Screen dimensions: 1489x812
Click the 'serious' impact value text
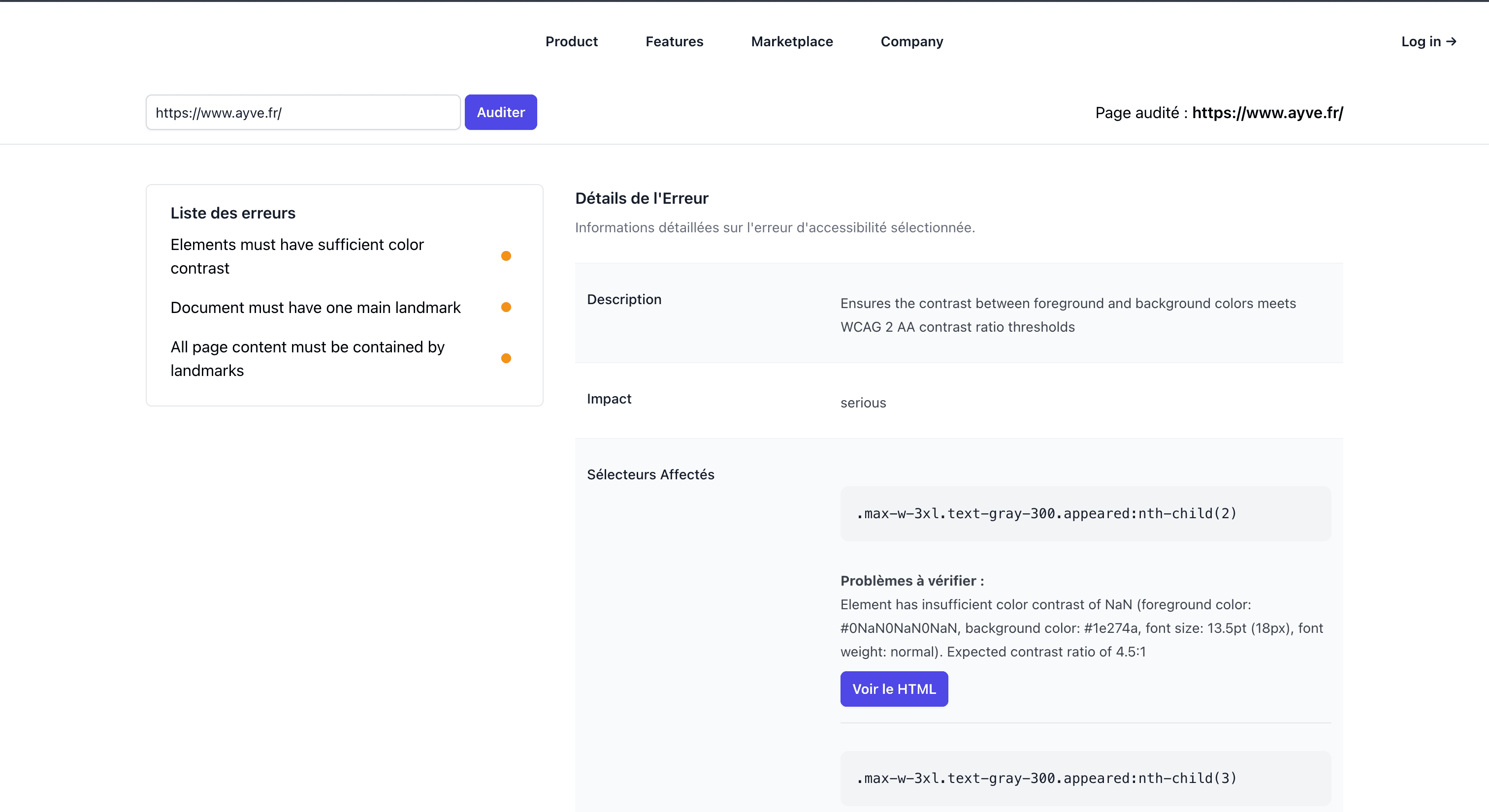[x=862, y=403]
